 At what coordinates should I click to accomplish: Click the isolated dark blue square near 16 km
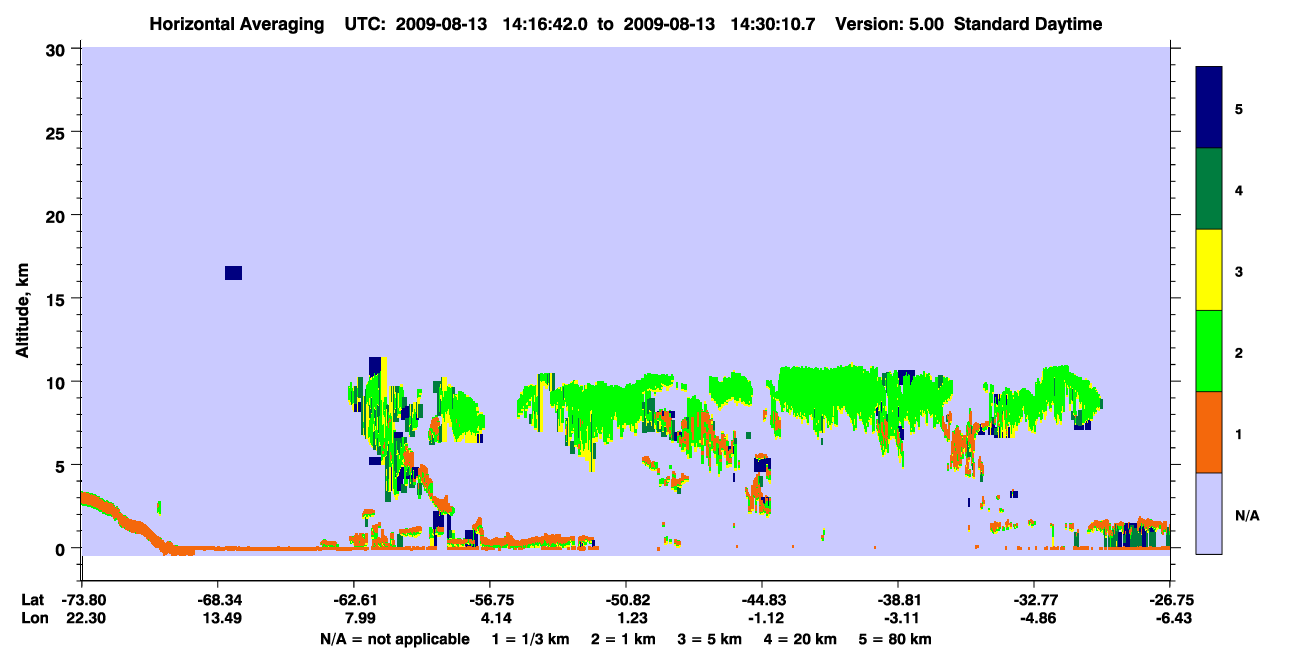[x=233, y=273]
